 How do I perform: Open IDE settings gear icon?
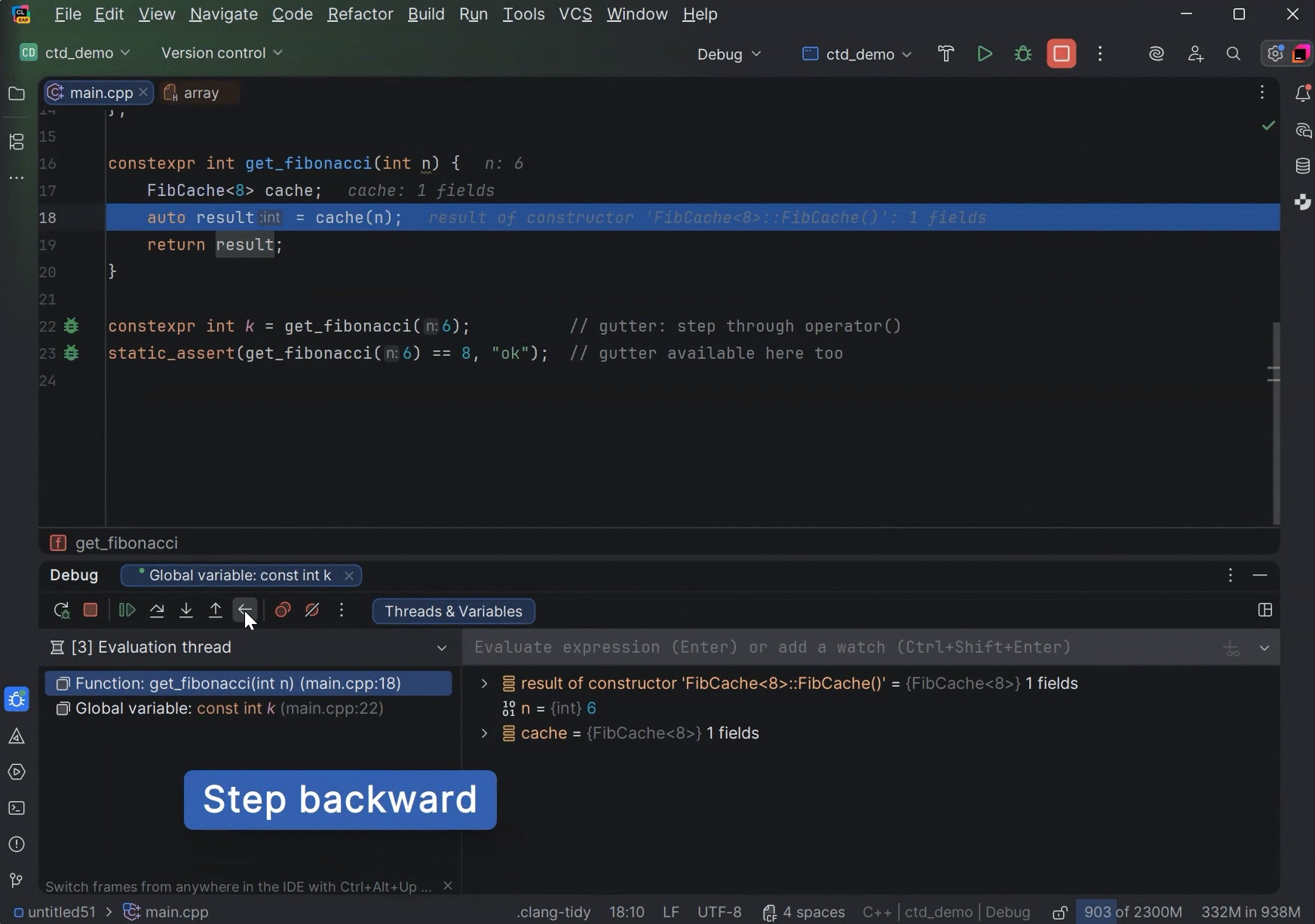click(x=1275, y=54)
